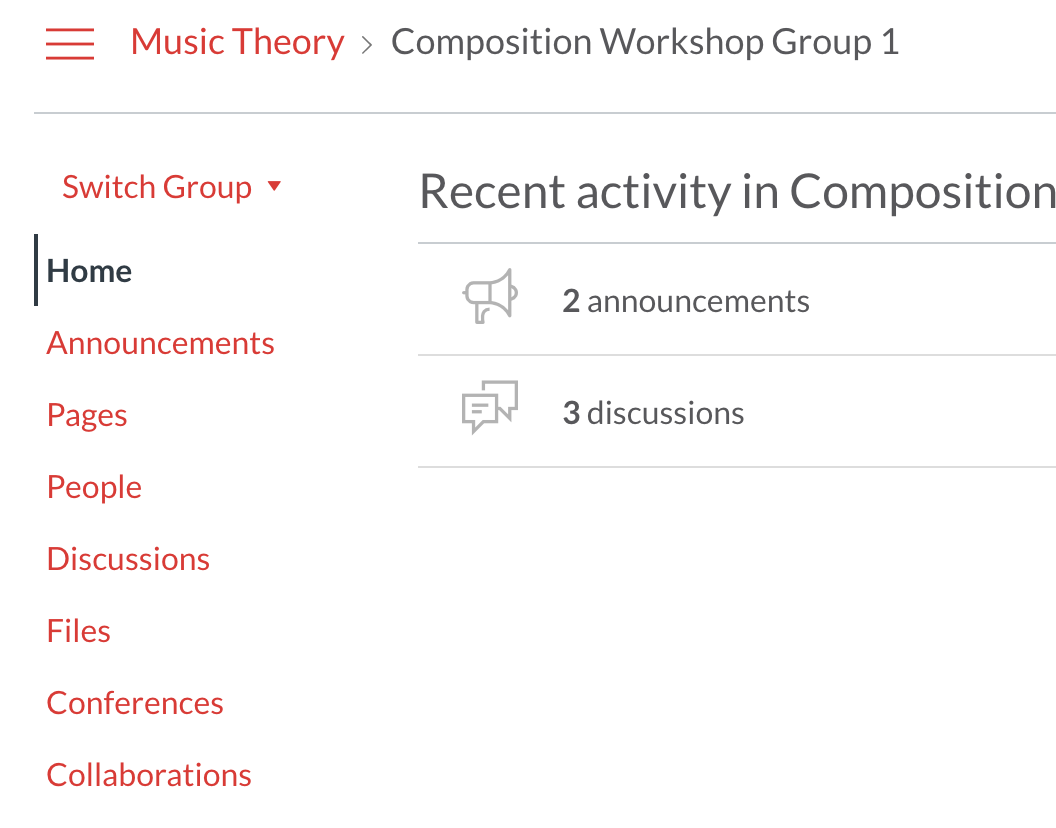Image resolution: width=1056 pixels, height=828 pixels.
Task: Open the Music Theory course breadcrumb link
Action: tap(237, 41)
